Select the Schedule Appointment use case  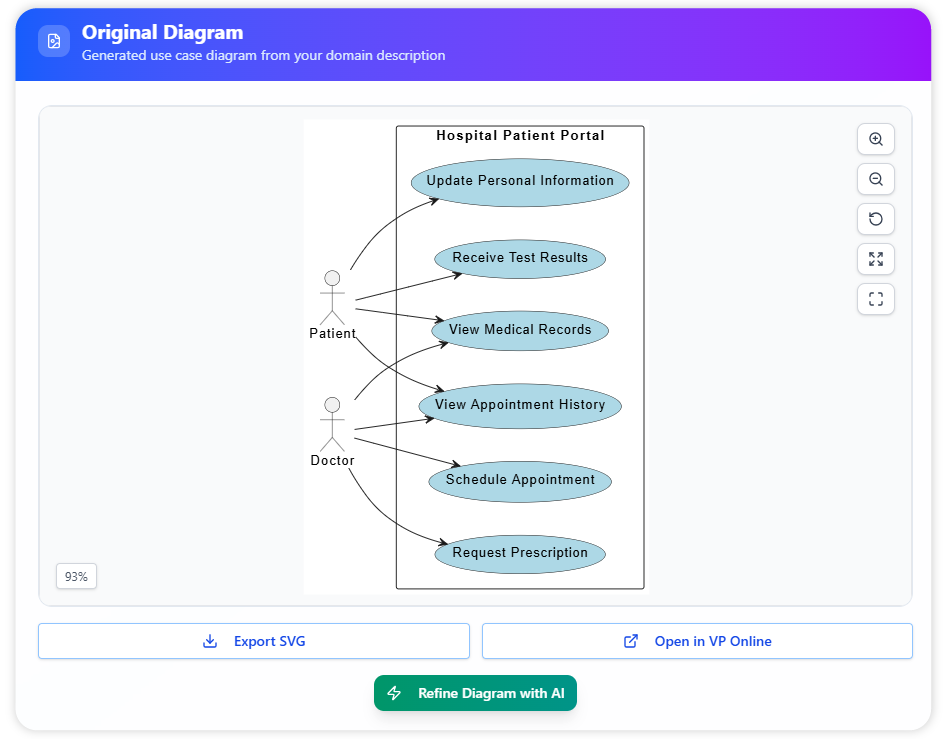(520, 480)
